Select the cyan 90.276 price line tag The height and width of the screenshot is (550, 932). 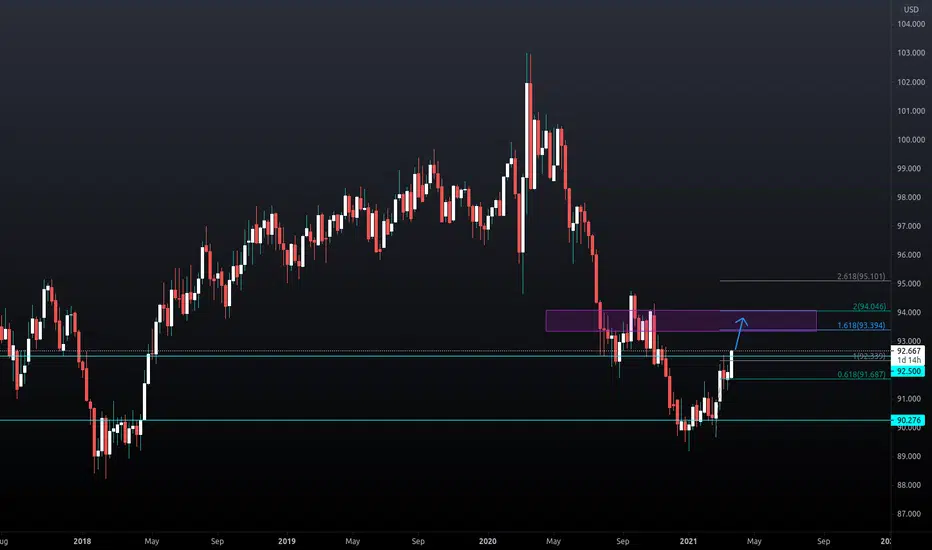coord(908,420)
